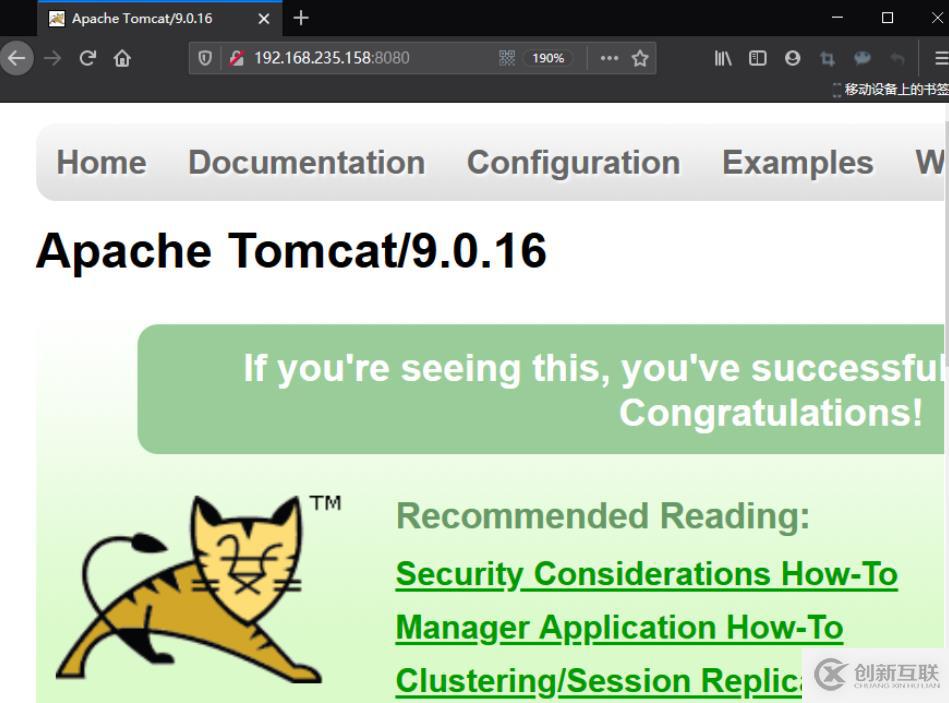This screenshot has height=703, width=949.
Task: Click the greyed undo arrow toolbar icon
Action: pyautogui.click(x=897, y=58)
